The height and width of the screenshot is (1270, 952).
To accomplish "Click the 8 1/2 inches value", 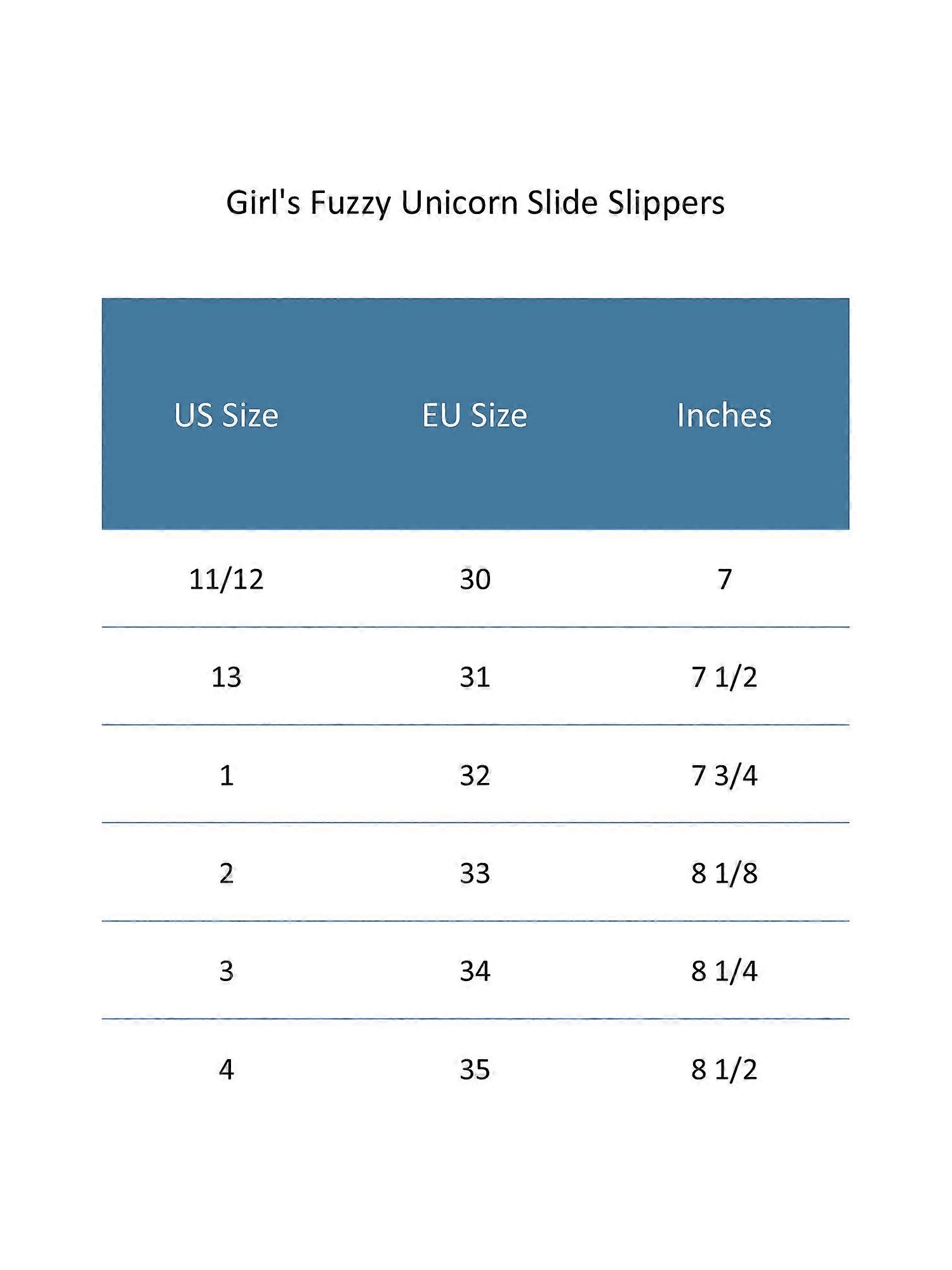I will coord(725,1070).
